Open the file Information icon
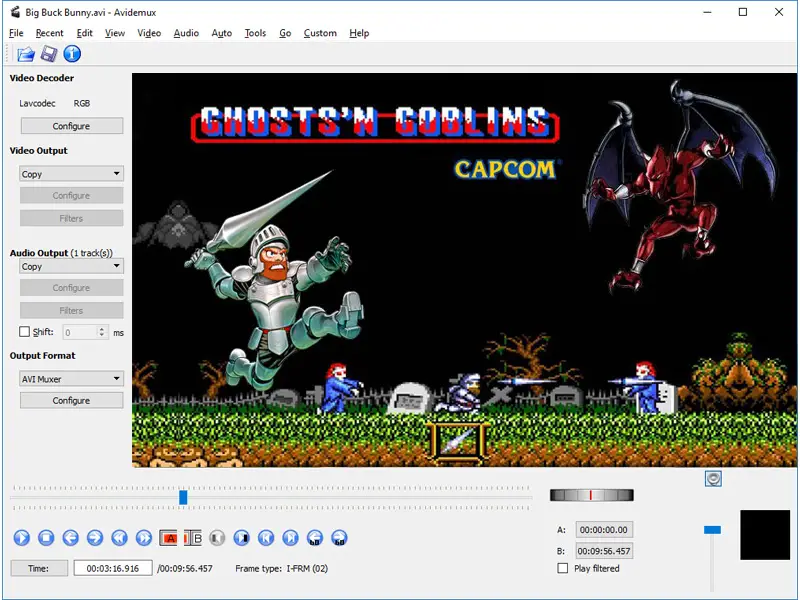 click(72, 54)
